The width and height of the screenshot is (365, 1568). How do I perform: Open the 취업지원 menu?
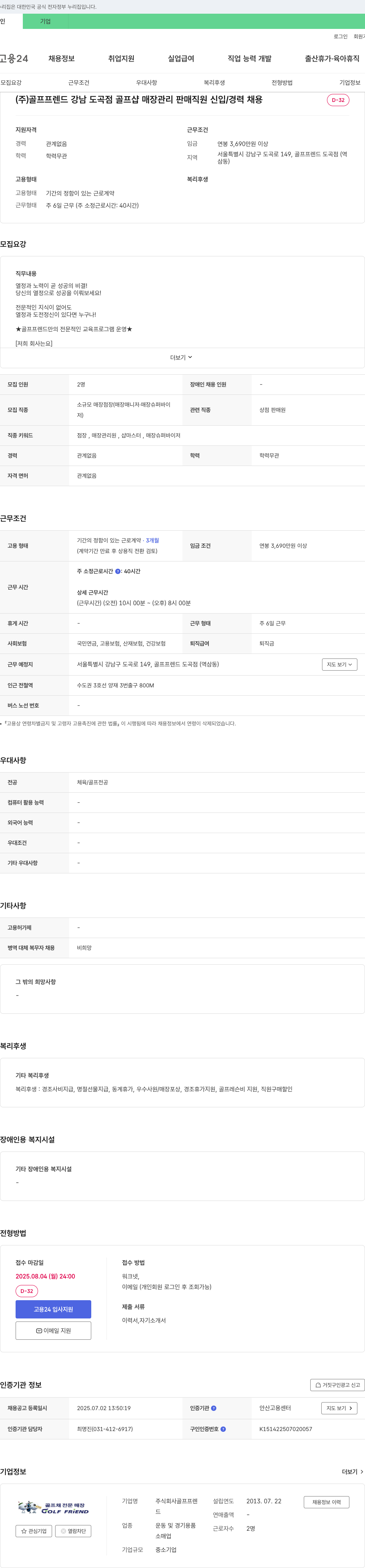[x=121, y=59]
